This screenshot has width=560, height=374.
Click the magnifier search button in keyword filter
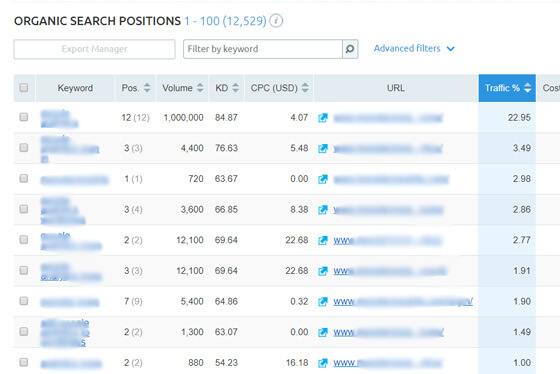point(350,49)
